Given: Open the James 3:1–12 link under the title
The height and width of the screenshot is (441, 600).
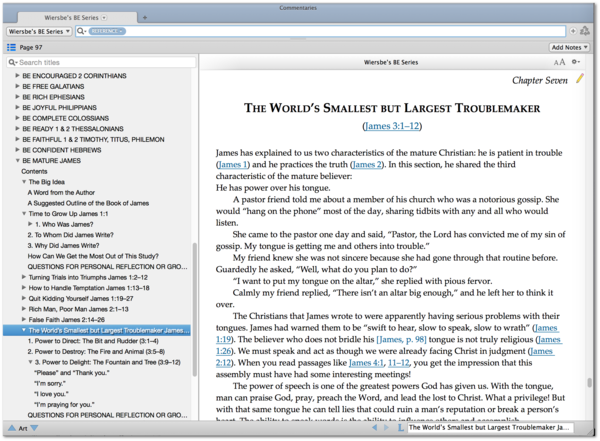Looking at the screenshot, I should pyautogui.click(x=392, y=126).
